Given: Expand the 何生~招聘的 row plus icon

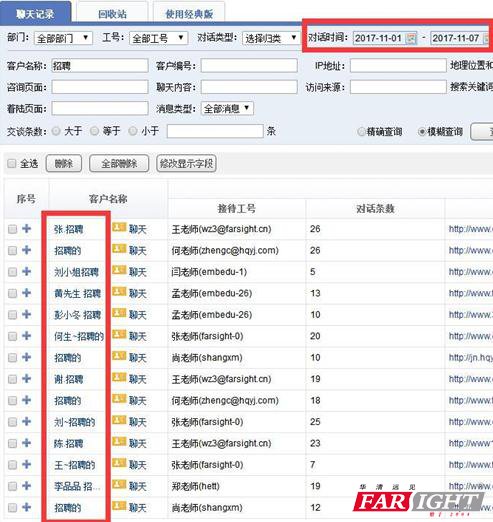Looking at the screenshot, I should (26, 336).
